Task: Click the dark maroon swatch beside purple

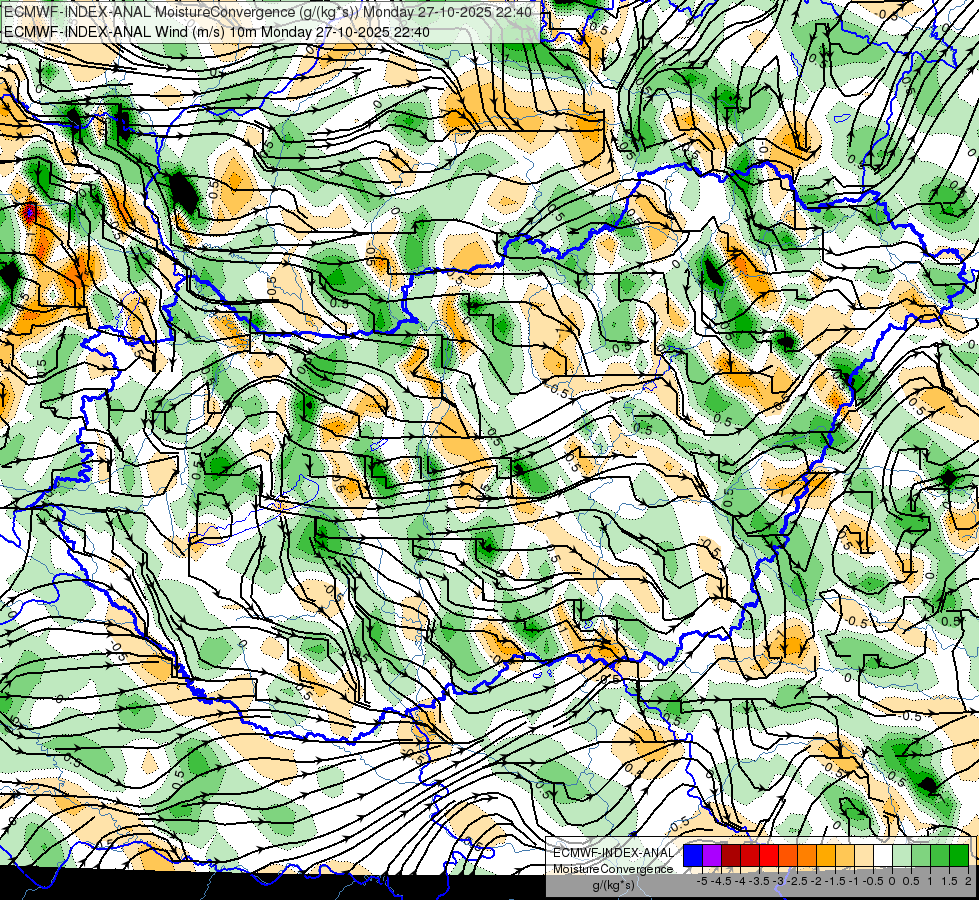Action: point(731,856)
